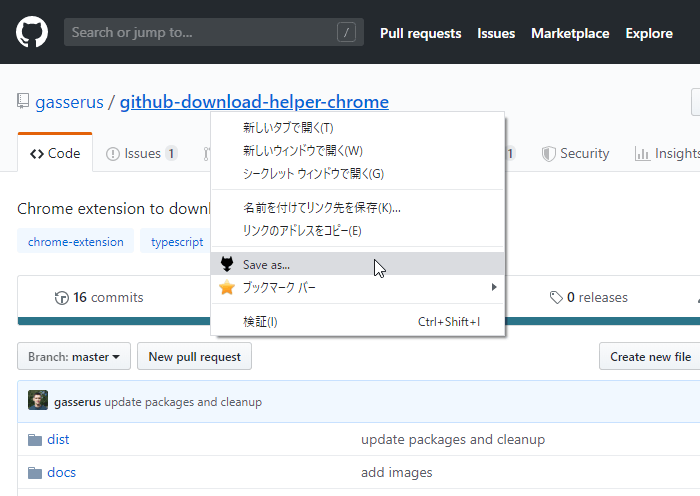
Task: Click the gasserus avatar thumbnail
Action: (x=38, y=400)
